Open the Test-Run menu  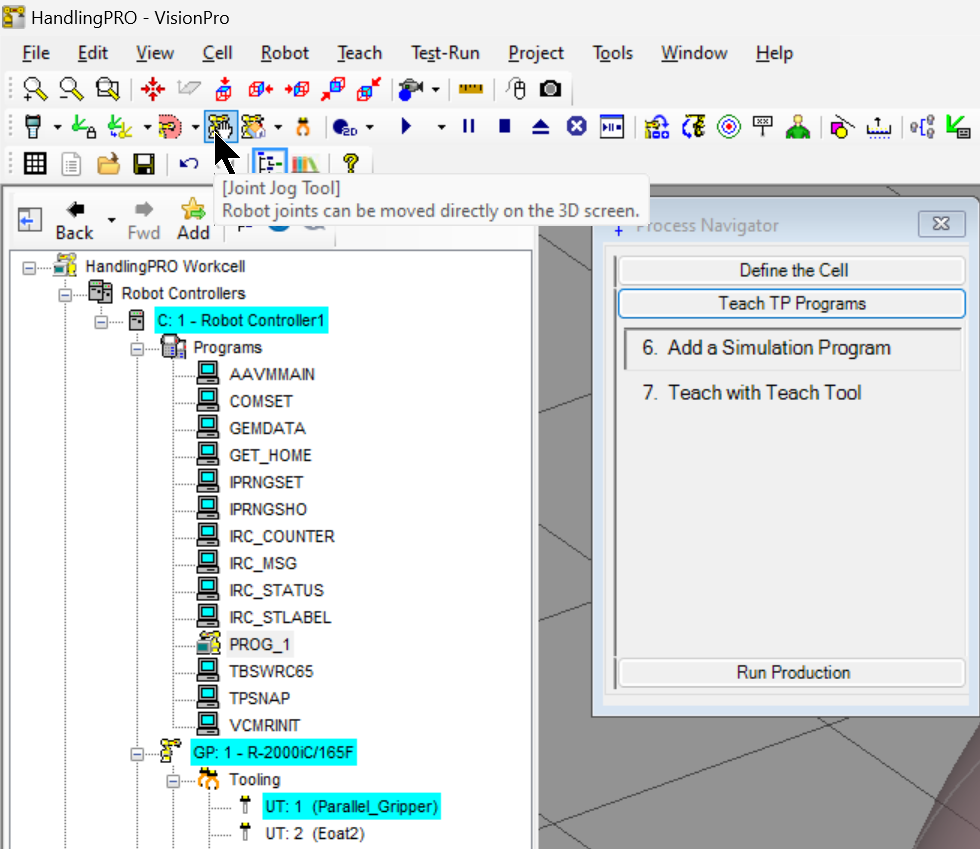tap(445, 53)
